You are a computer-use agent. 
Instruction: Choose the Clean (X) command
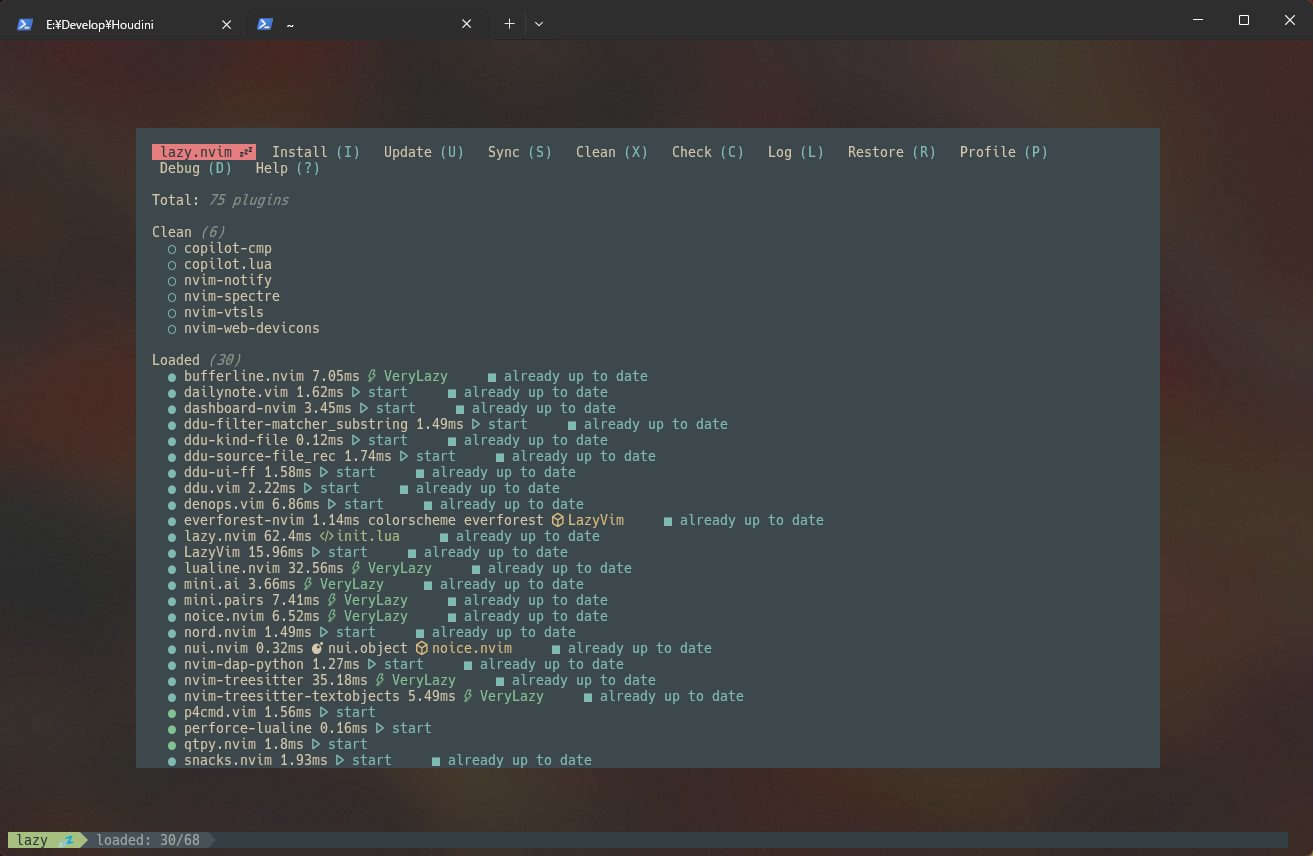click(x=612, y=152)
